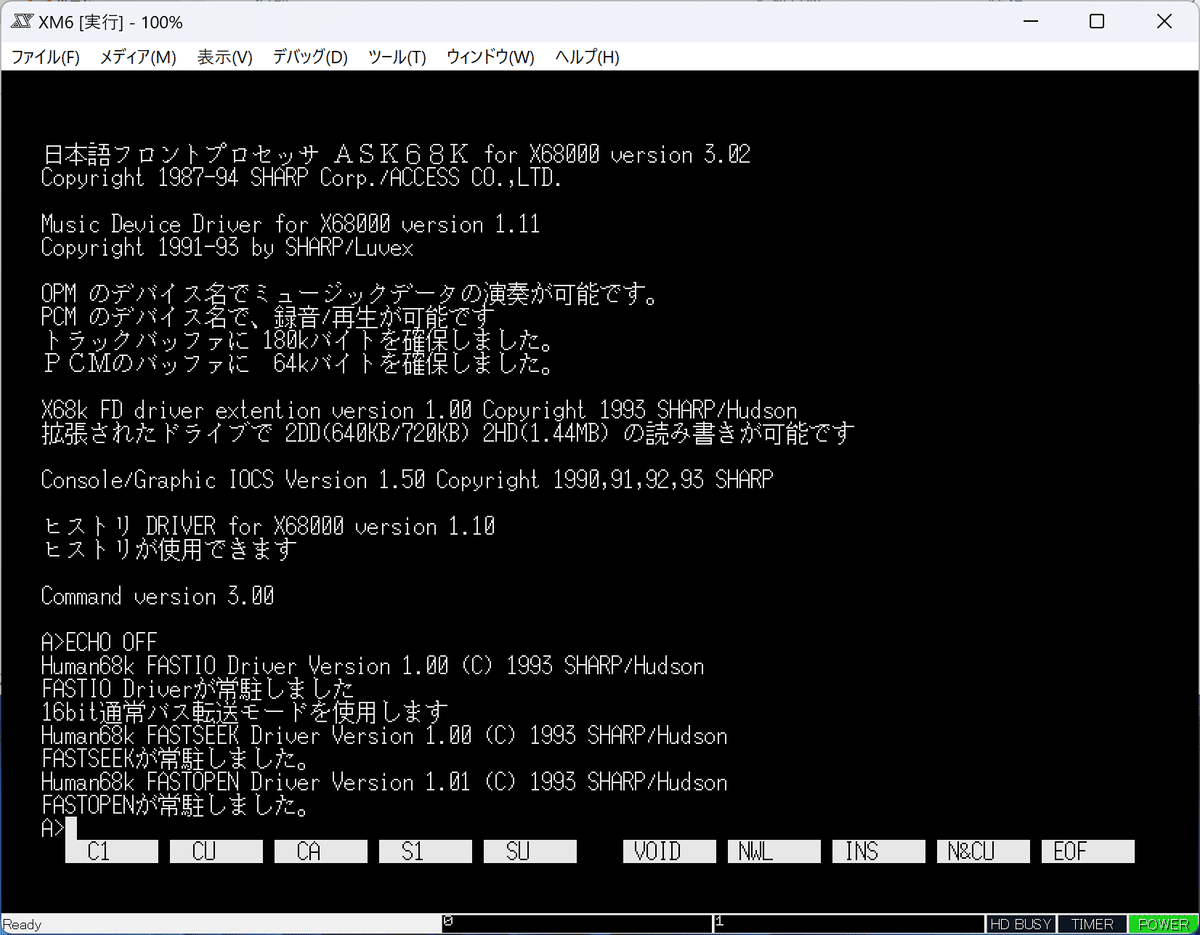The width and height of the screenshot is (1200, 935).
Task: Click 'Console/Graphic IOCS Version 1.50' line
Action: (x=407, y=480)
